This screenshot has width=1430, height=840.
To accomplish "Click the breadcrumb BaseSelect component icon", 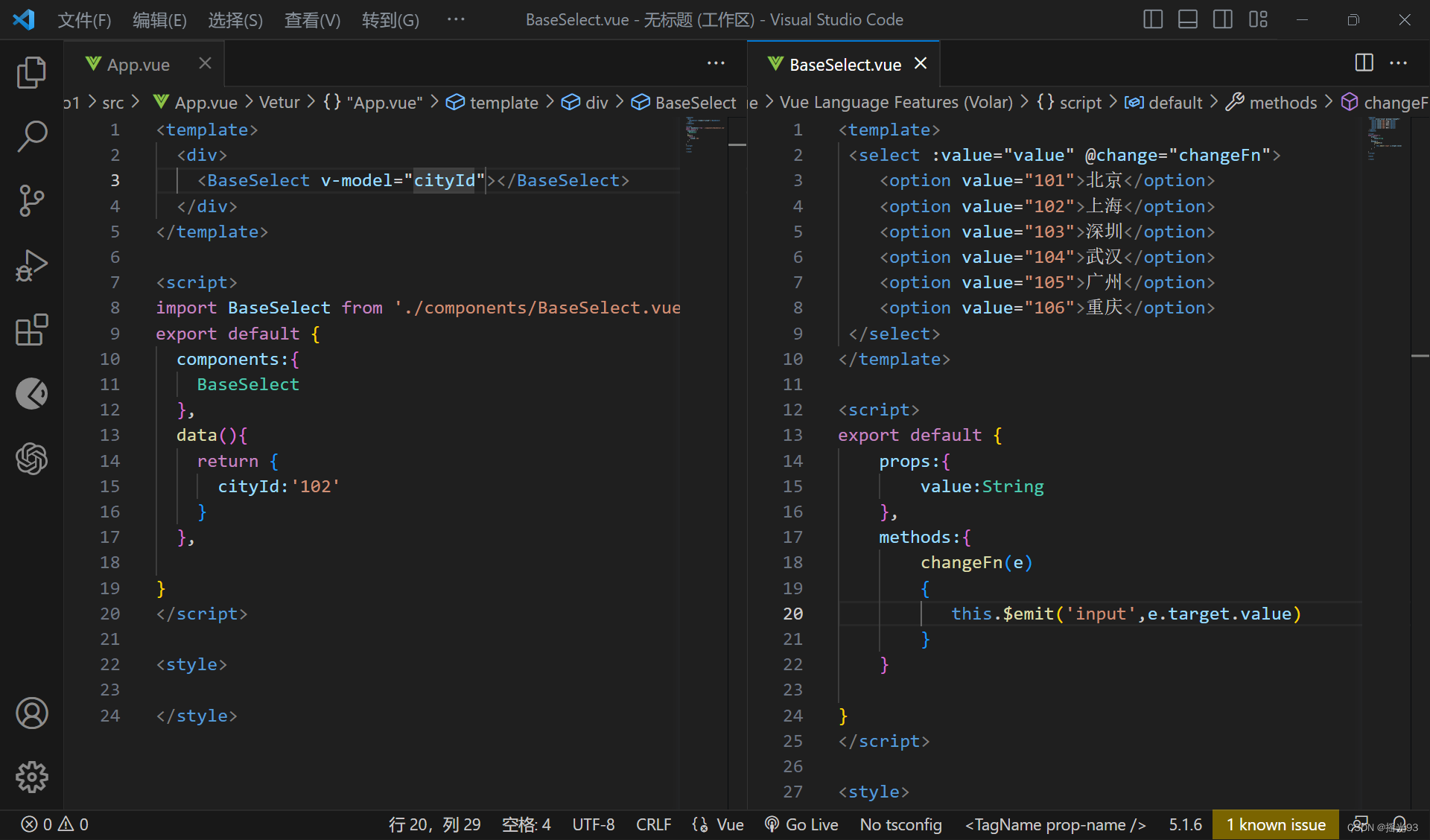I will (638, 102).
